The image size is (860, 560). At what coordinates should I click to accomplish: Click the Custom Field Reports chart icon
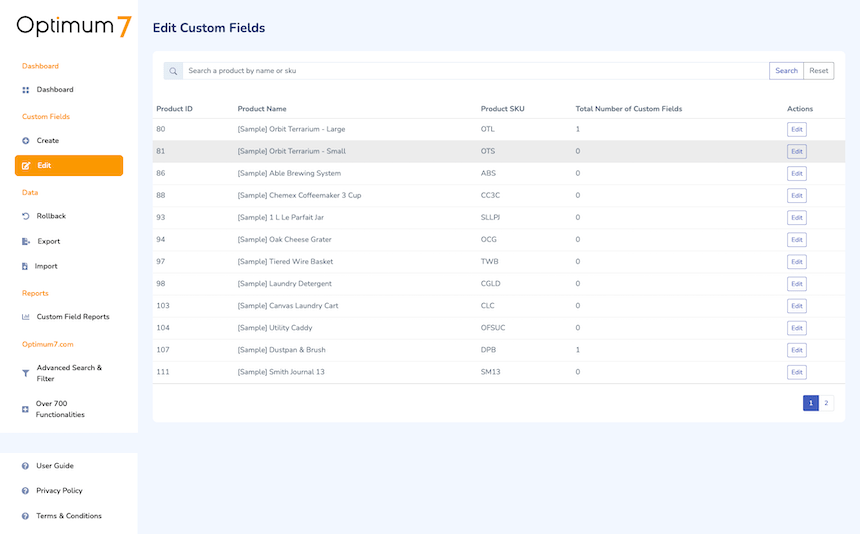click(x=25, y=317)
